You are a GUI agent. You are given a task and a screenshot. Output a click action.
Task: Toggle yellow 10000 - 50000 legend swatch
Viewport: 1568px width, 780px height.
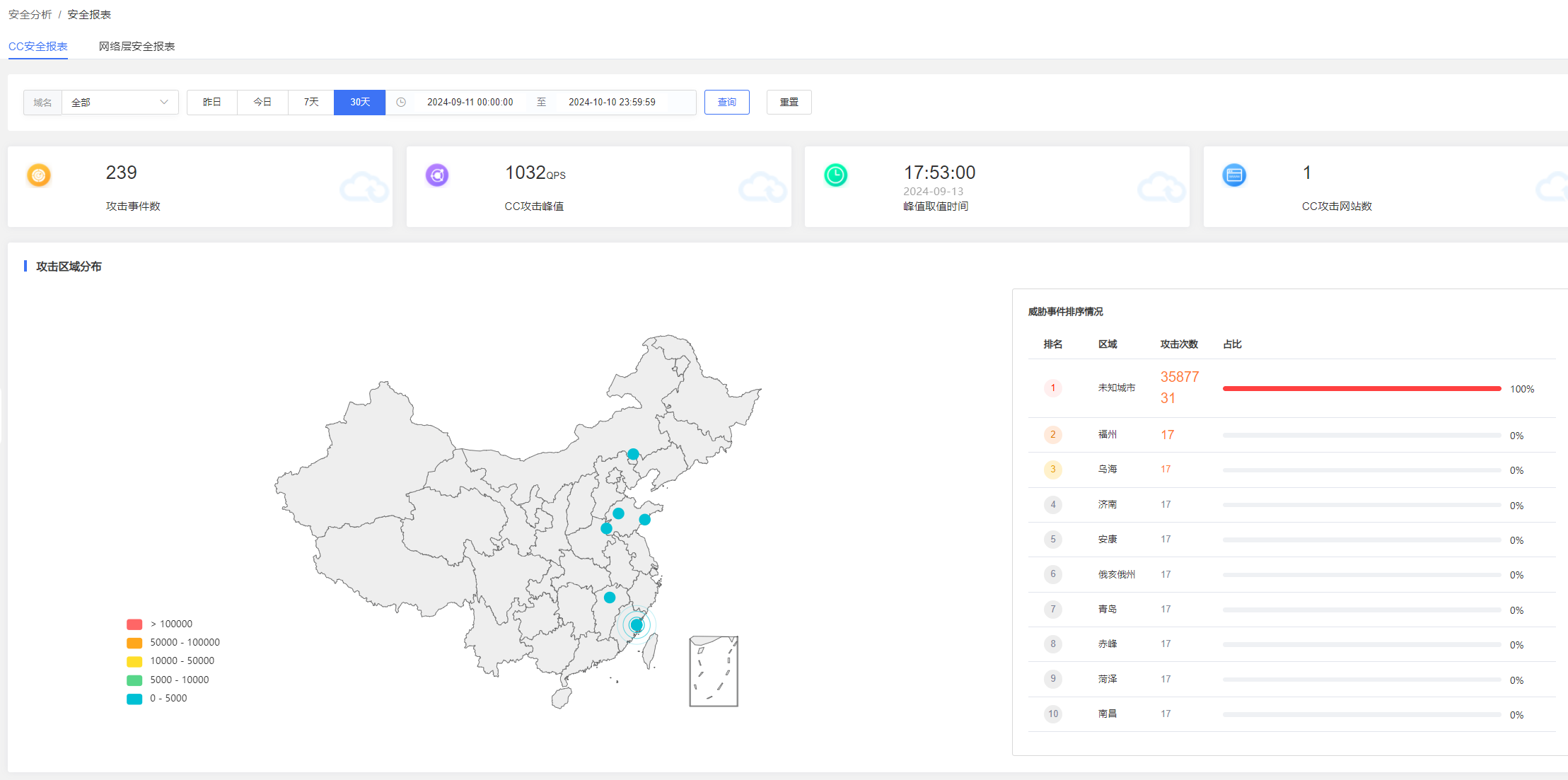point(134,661)
